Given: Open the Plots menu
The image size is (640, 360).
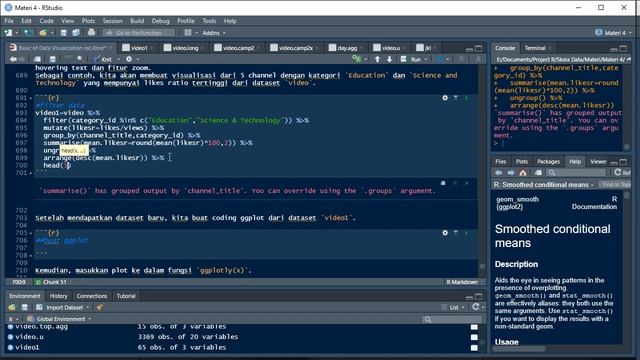Looking at the screenshot, I should pyautogui.click(x=88, y=21).
